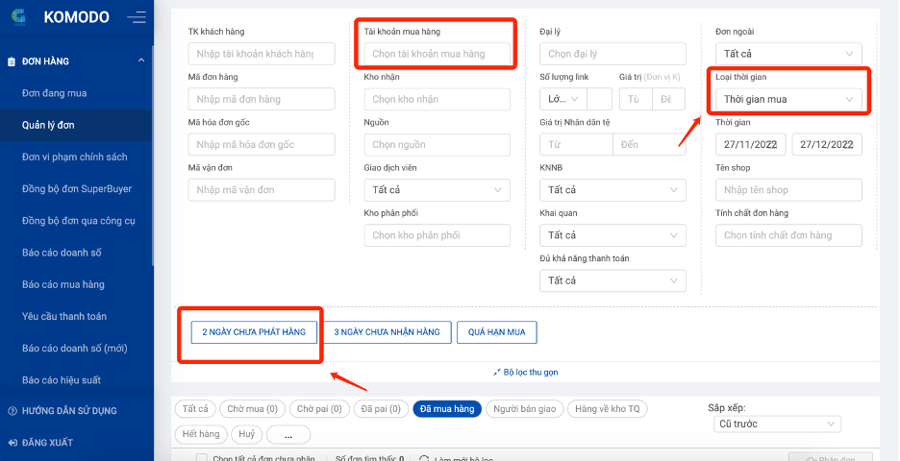The height and width of the screenshot is (461, 900).
Task: Click the clipboard icon beside ĐƠN HÀNG
Action: [11, 61]
